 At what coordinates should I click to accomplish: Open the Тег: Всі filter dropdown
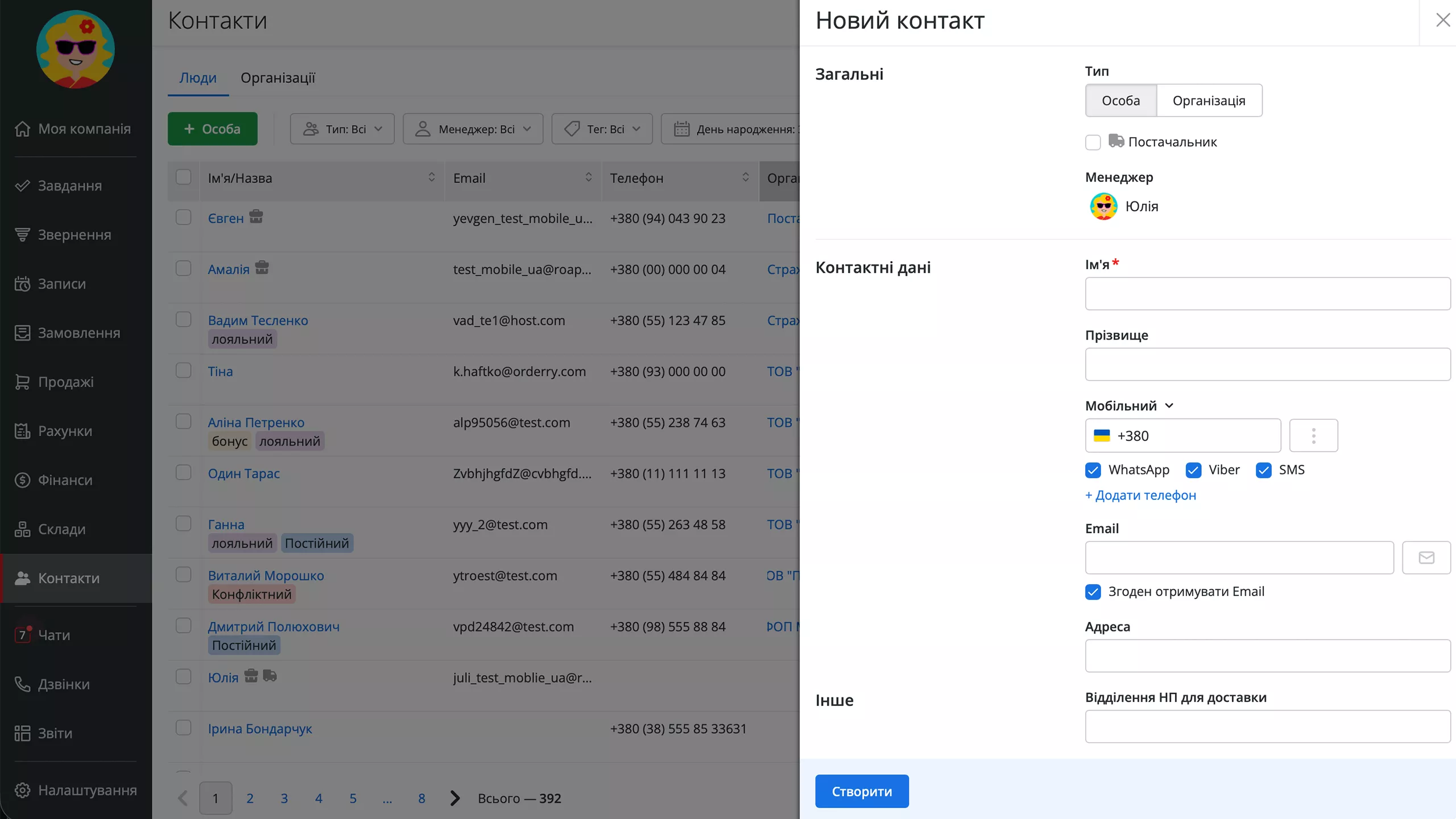click(x=602, y=129)
